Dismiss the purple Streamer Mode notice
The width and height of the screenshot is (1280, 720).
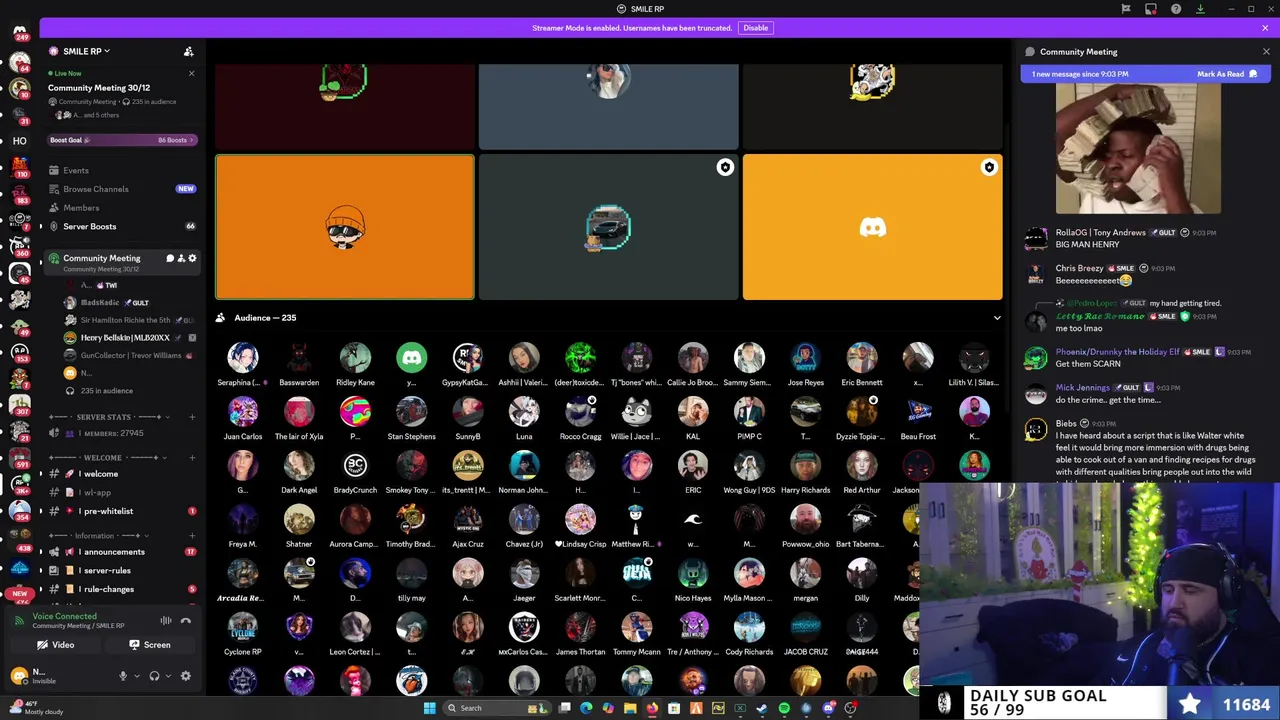[1266, 28]
